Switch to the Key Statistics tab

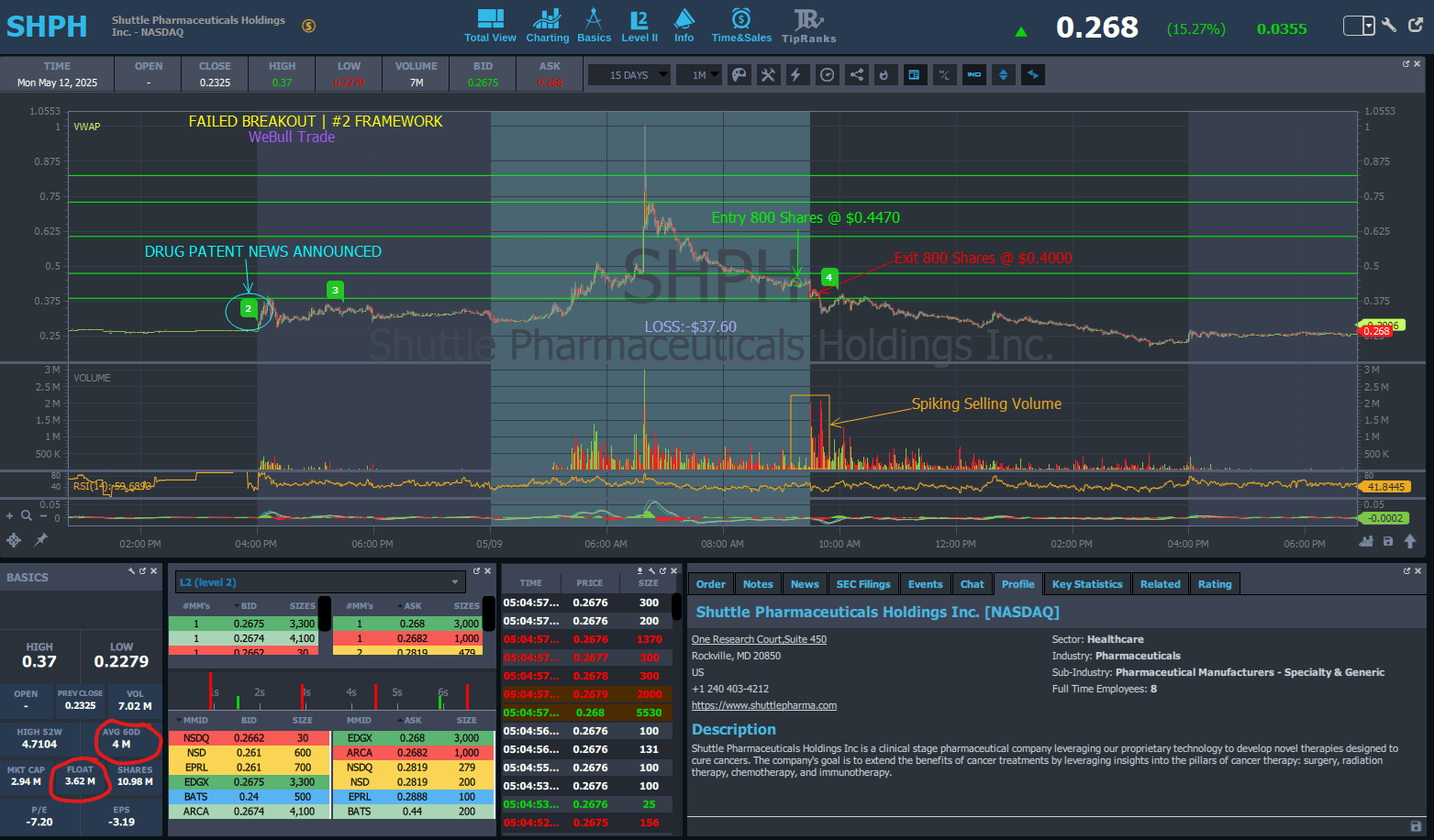[1086, 584]
